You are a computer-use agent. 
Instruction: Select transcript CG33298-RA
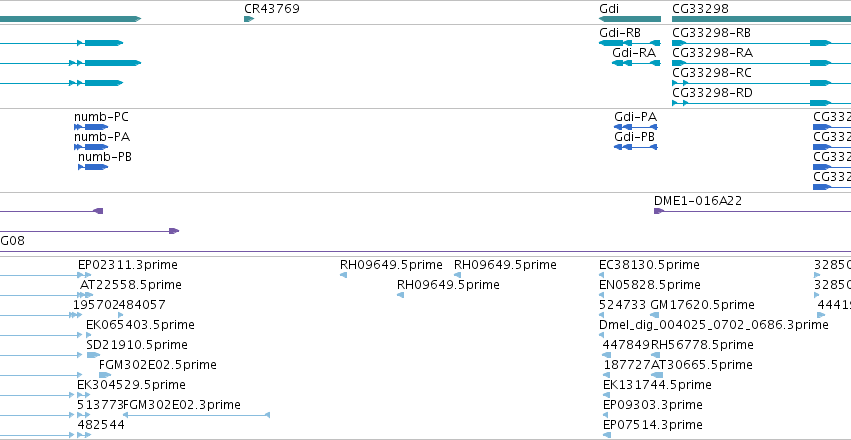(712, 53)
